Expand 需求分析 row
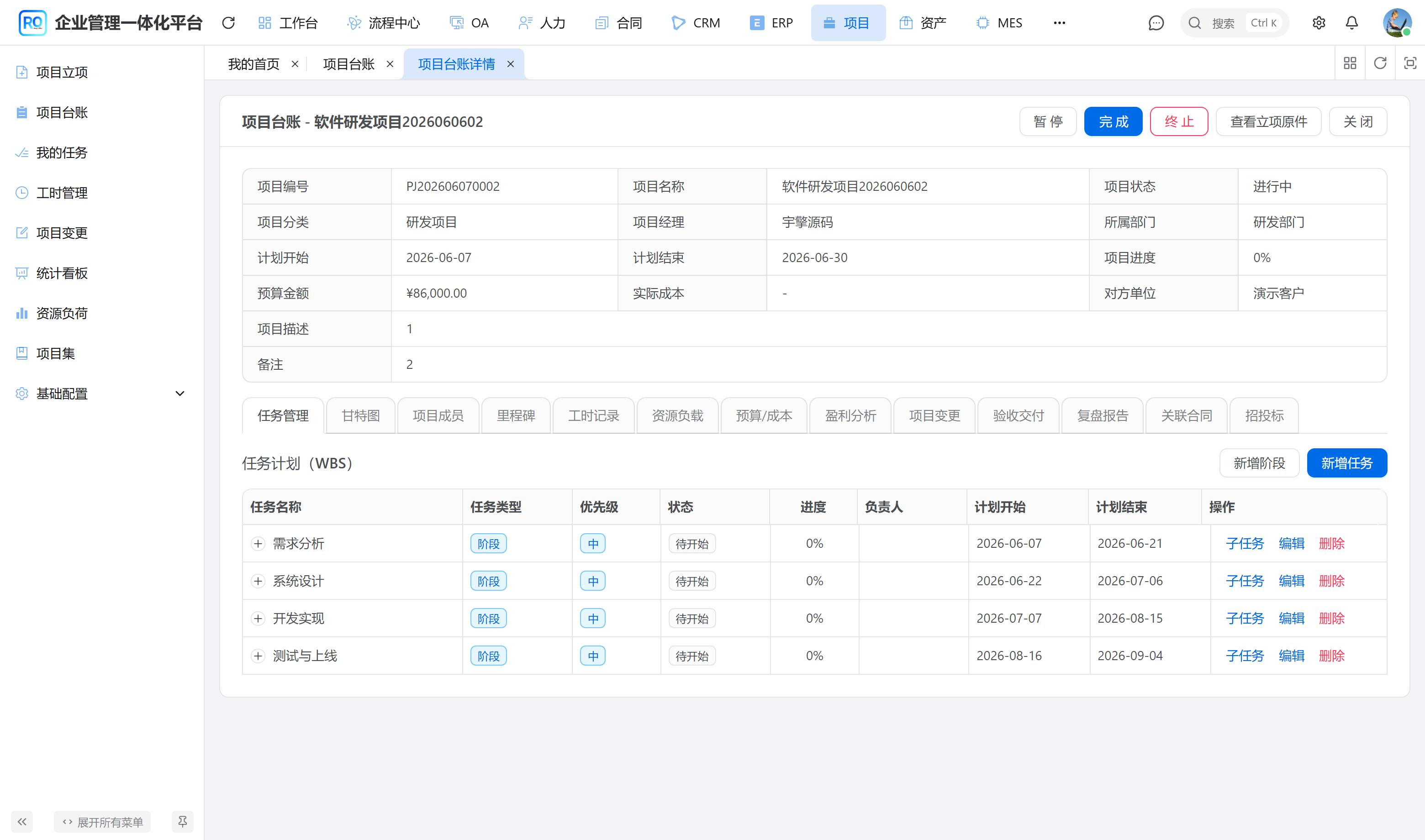Image resolution: width=1425 pixels, height=840 pixels. point(258,544)
